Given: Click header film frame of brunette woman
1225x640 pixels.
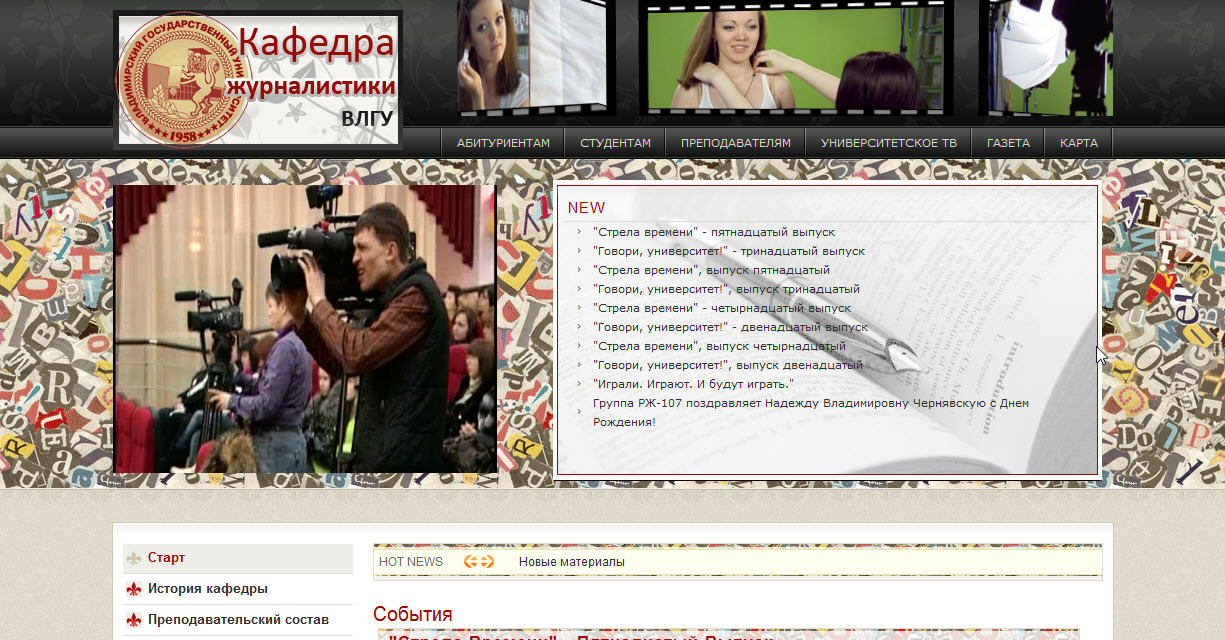Looking at the screenshot, I should (532, 56).
